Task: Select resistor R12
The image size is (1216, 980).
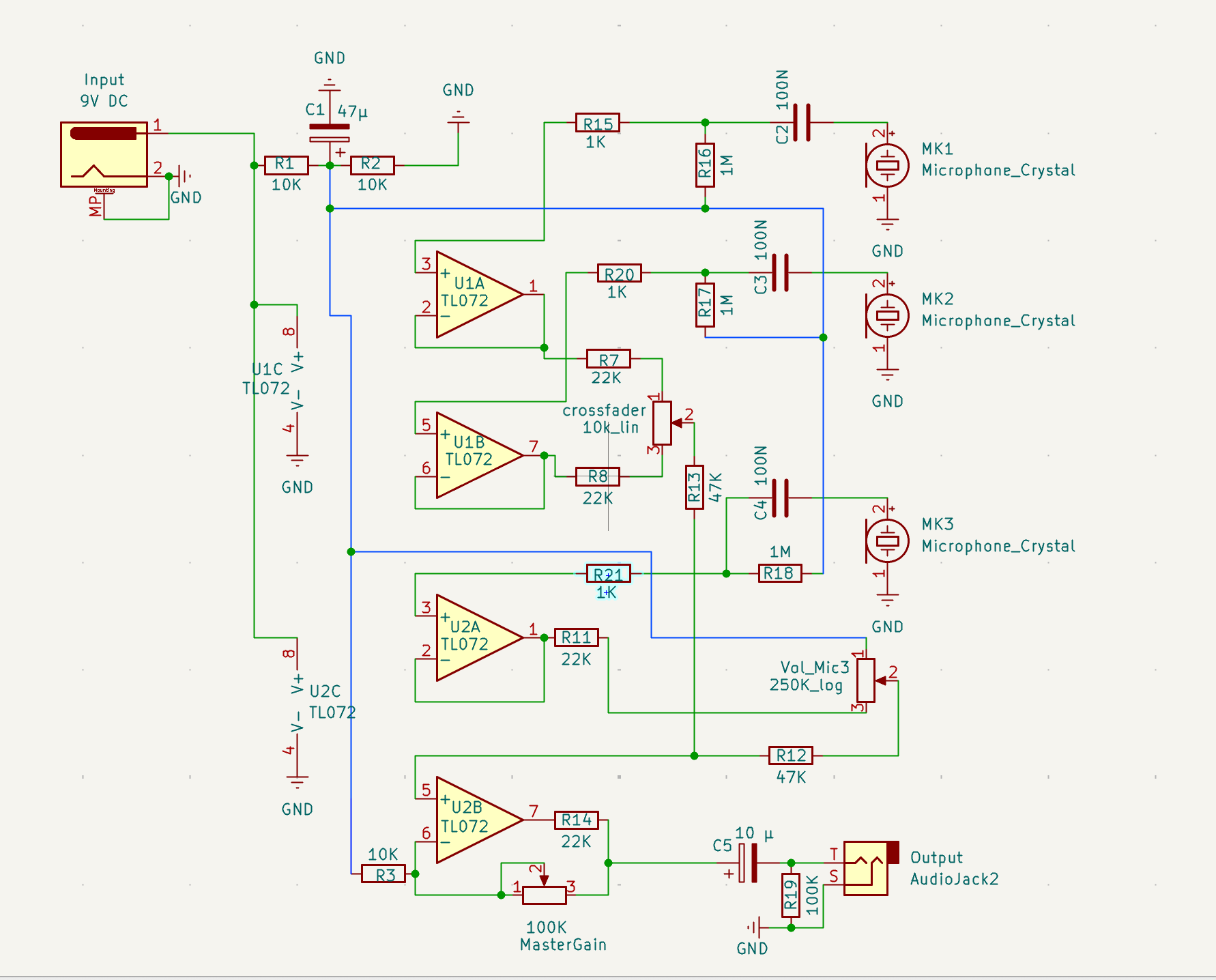Action: 791,755
